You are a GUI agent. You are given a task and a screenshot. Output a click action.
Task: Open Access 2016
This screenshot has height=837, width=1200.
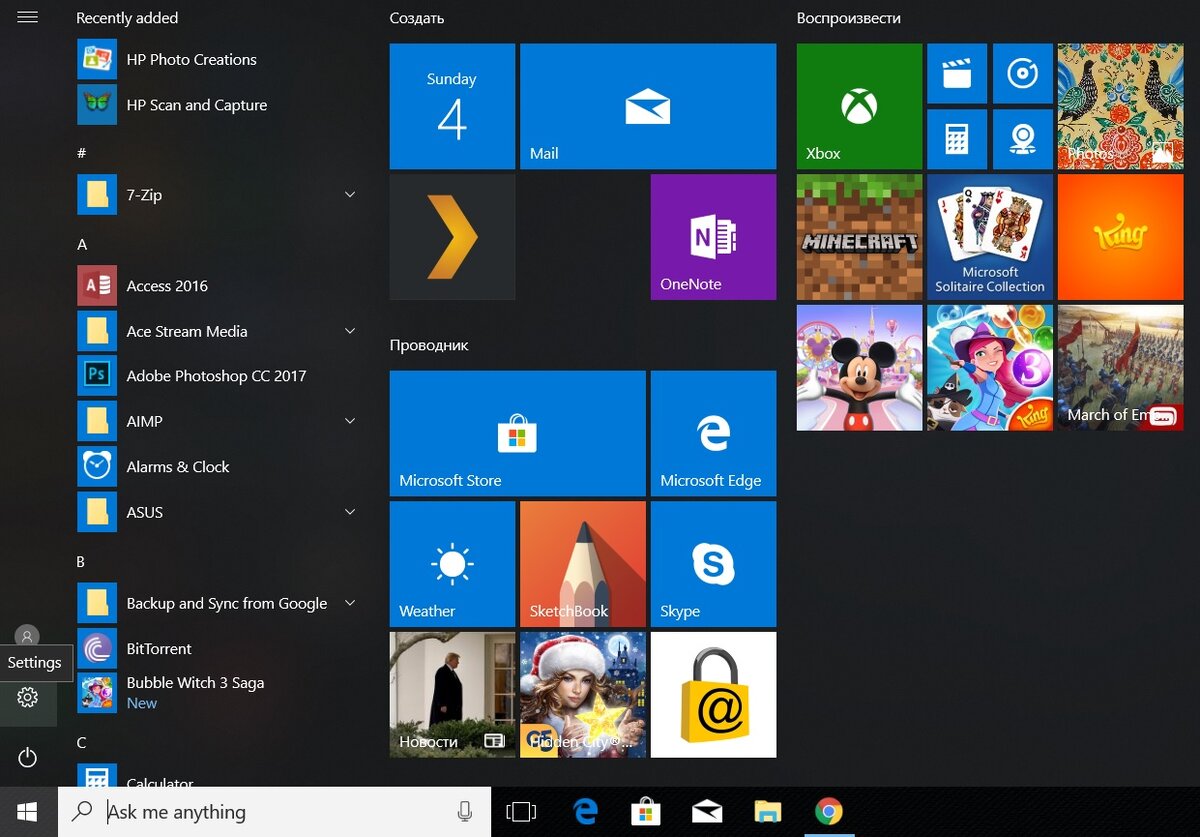(218, 285)
